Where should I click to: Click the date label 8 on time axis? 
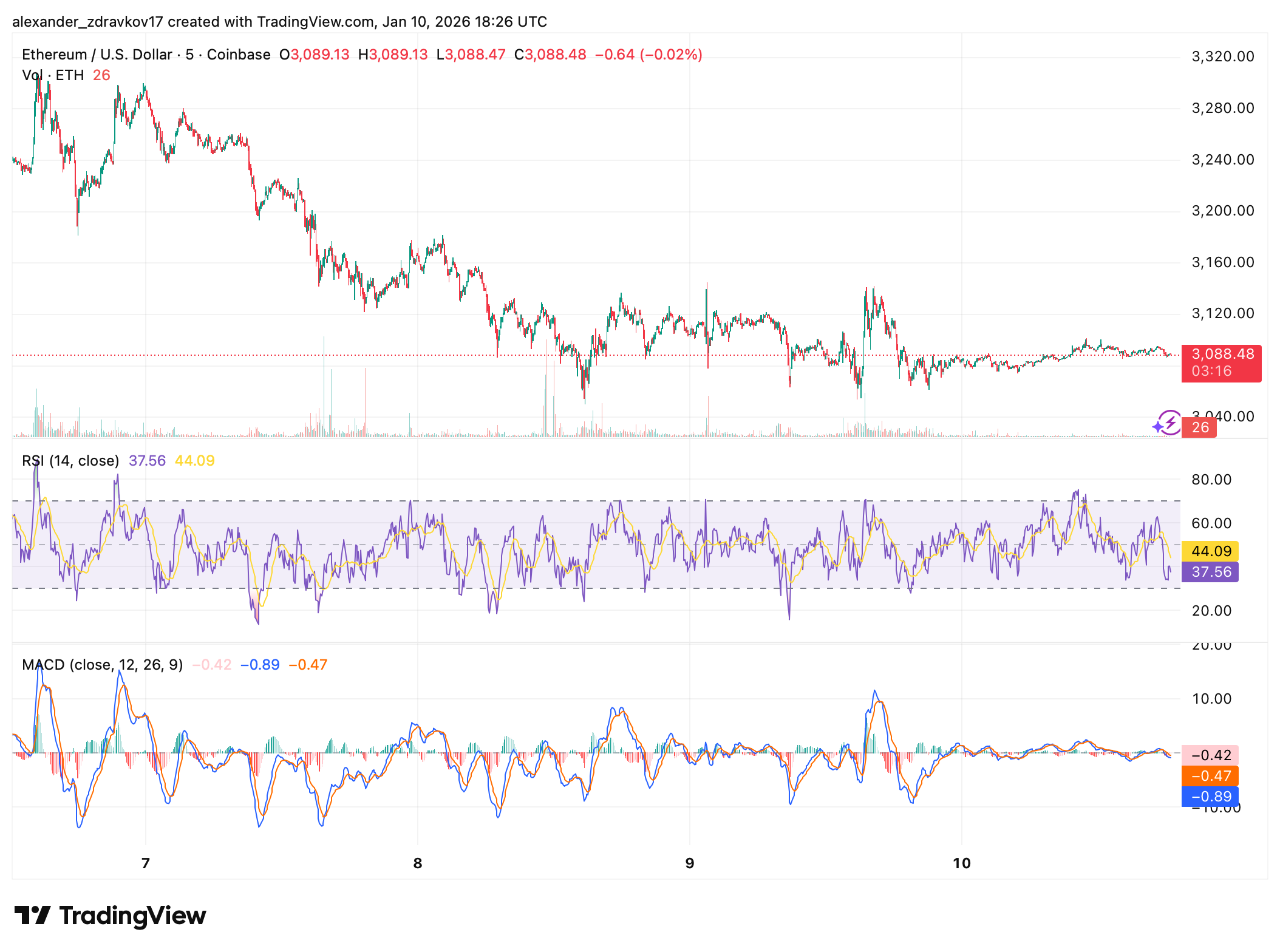pos(417,863)
